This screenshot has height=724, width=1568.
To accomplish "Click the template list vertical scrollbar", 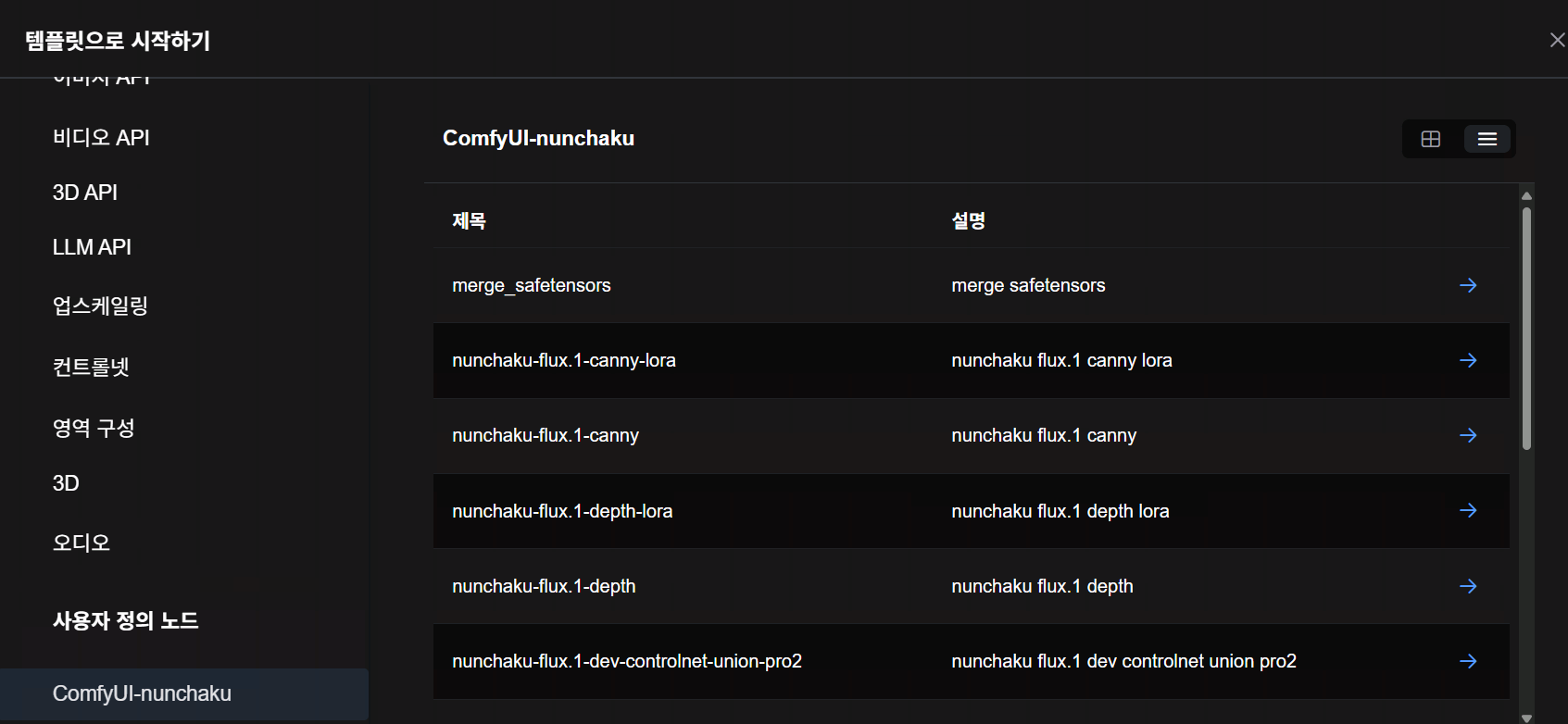I will click(x=1526, y=329).
